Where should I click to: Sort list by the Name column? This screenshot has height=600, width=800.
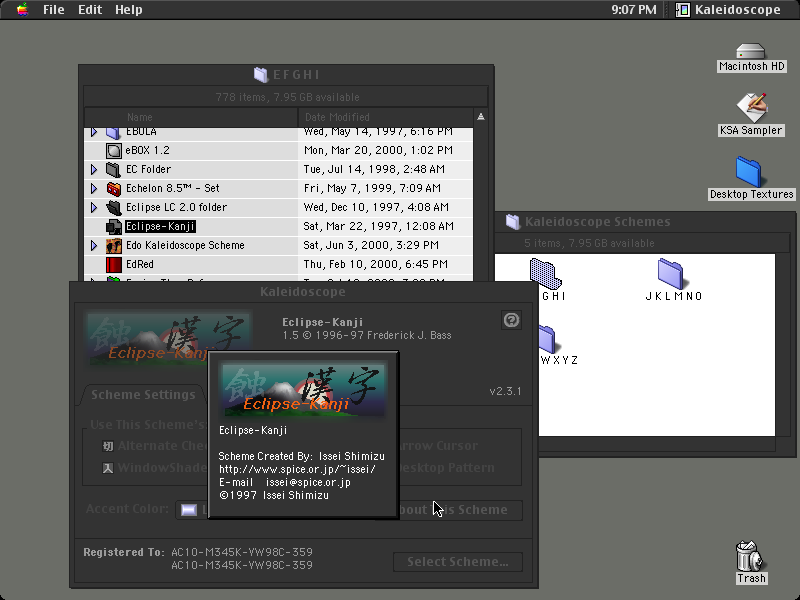point(191,117)
